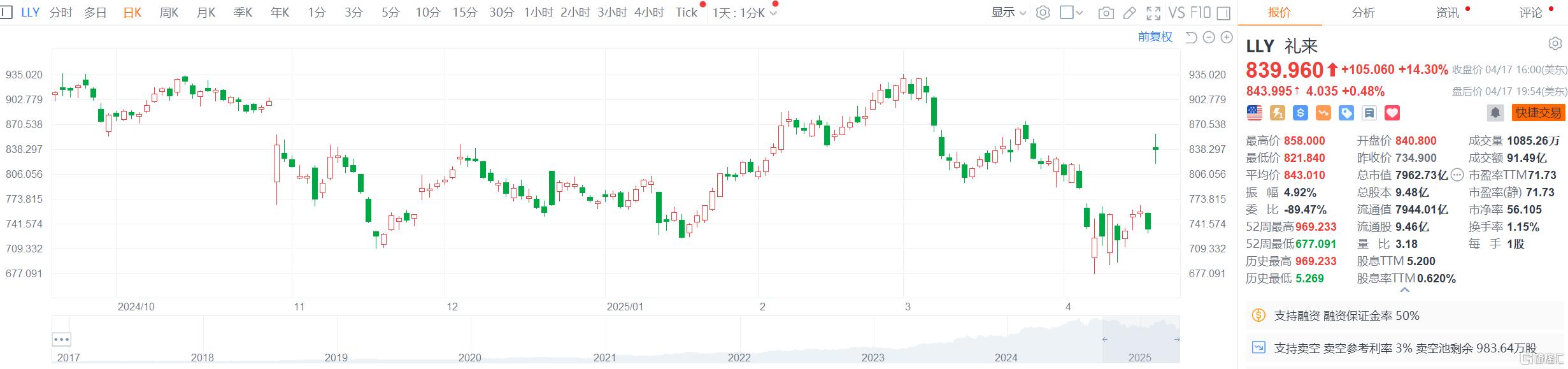Click the price alert bell icon
Image resolution: width=1568 pixels, height=369 pixels.
point(1495,113)
